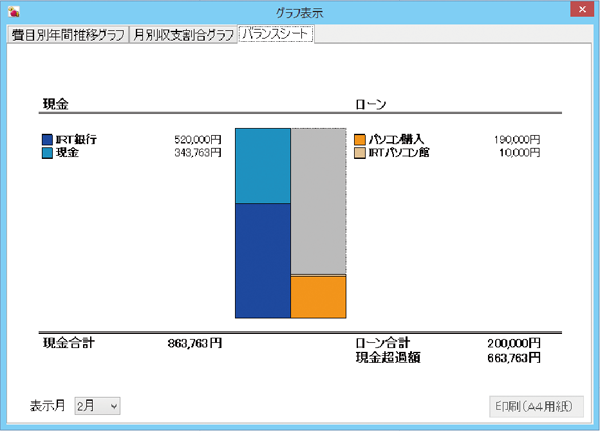Open the 表示月 month dropdown

97,406
